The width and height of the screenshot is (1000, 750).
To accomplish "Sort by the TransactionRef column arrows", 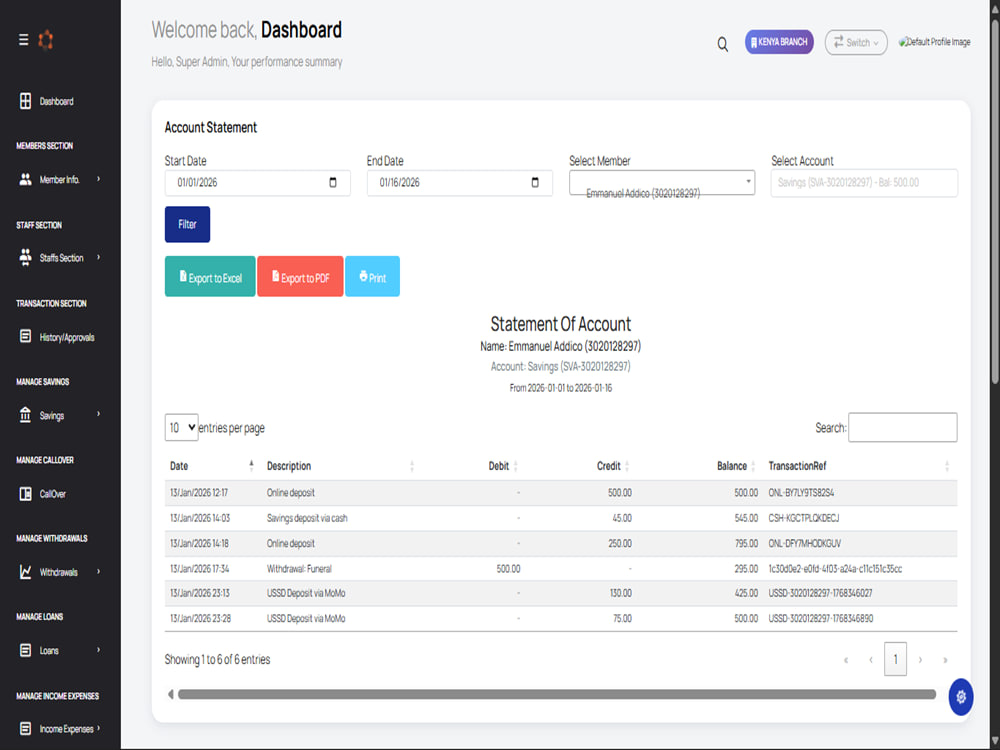I will pyautogui.click(x=947, y=466).
